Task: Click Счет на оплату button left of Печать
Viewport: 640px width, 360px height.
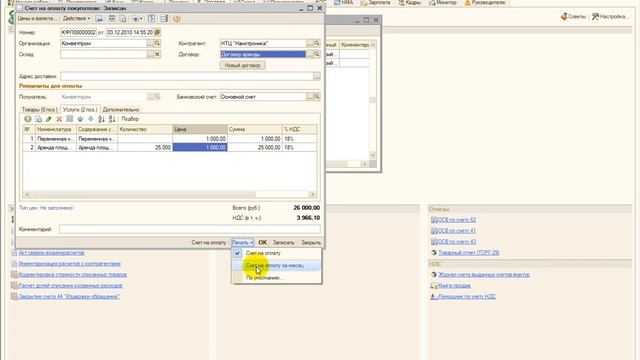Action: click(x=209, y=242)
